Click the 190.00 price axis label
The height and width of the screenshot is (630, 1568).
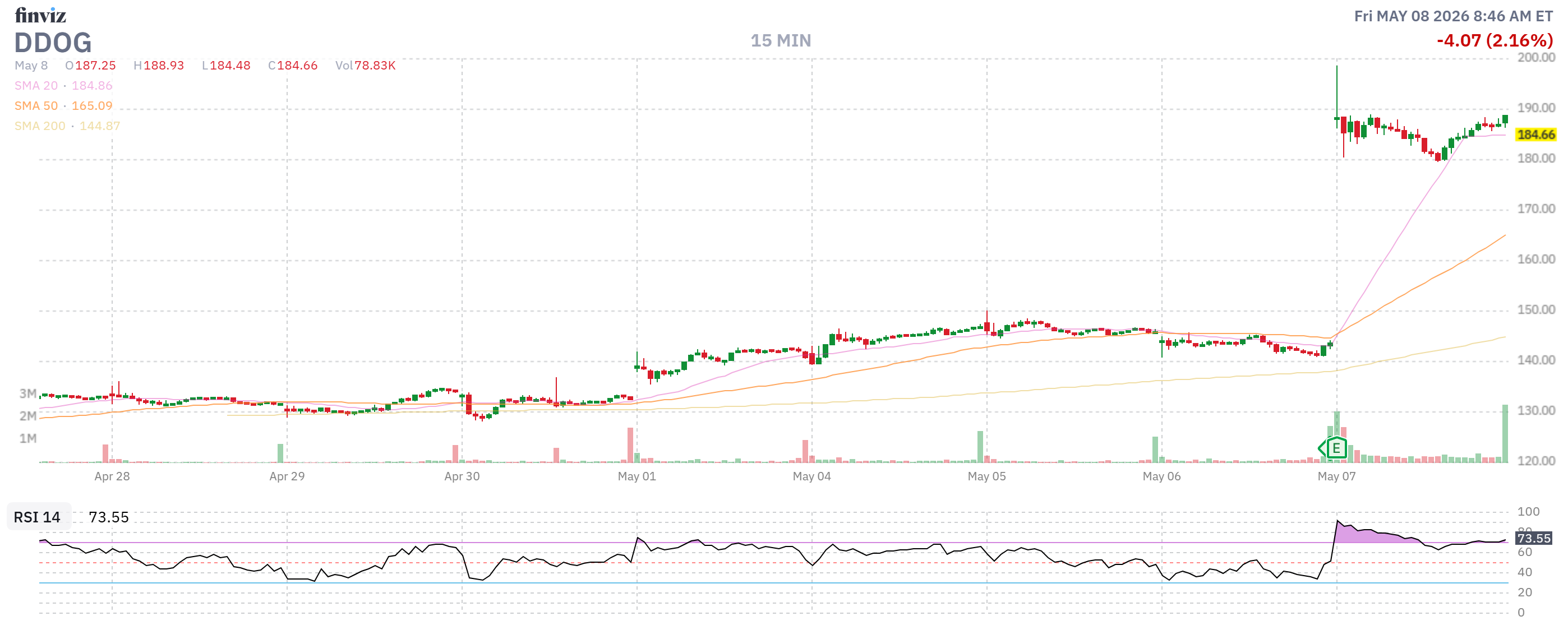[x=1535, y=108]
